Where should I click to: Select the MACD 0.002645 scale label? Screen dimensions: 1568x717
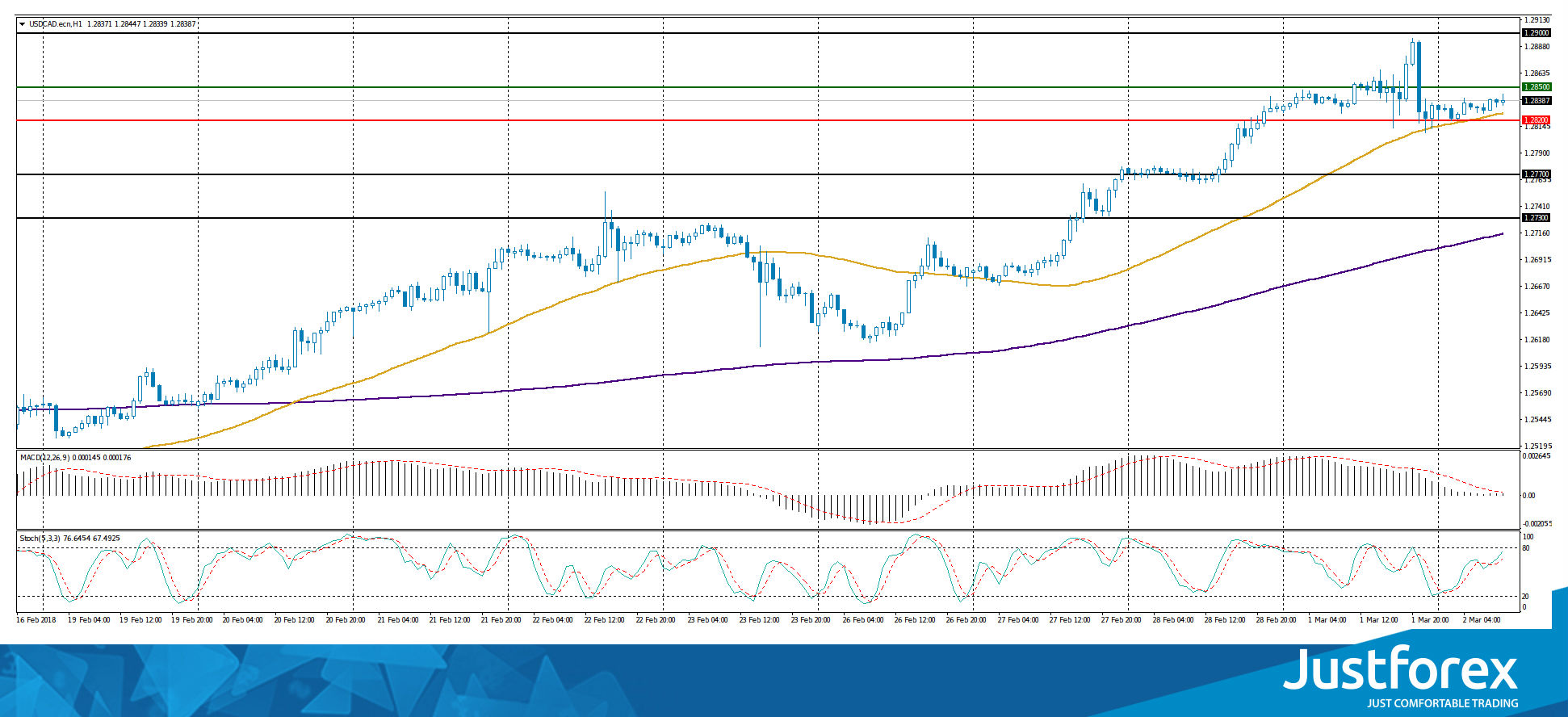pyautogui.click(x=1537, y=456)
